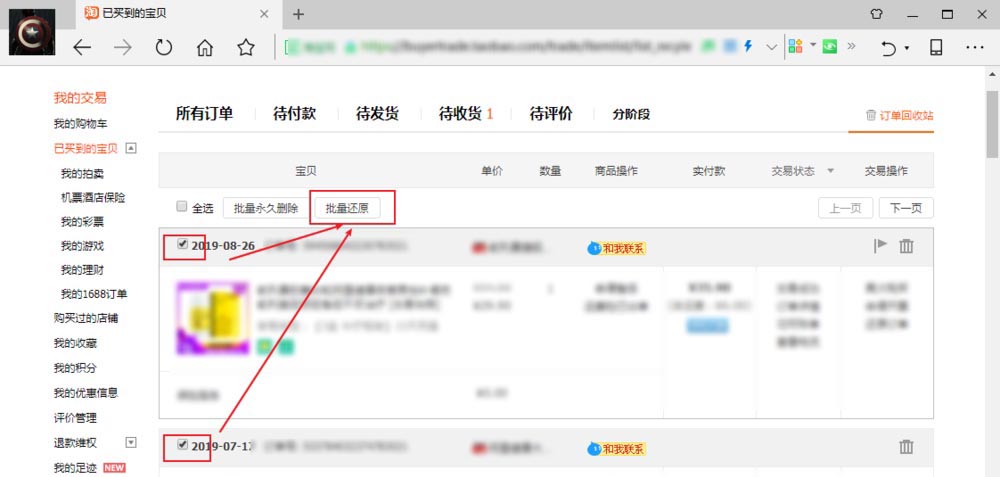Collapse the 已买到的宝贝 sidebar section
The height and width of the screenshot is (477, 1000).
coord(131,149)
